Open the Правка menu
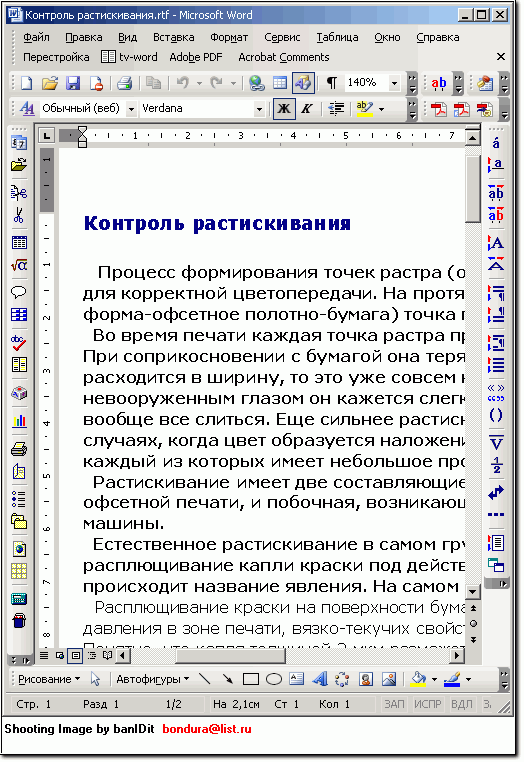 tap(84, 37)
